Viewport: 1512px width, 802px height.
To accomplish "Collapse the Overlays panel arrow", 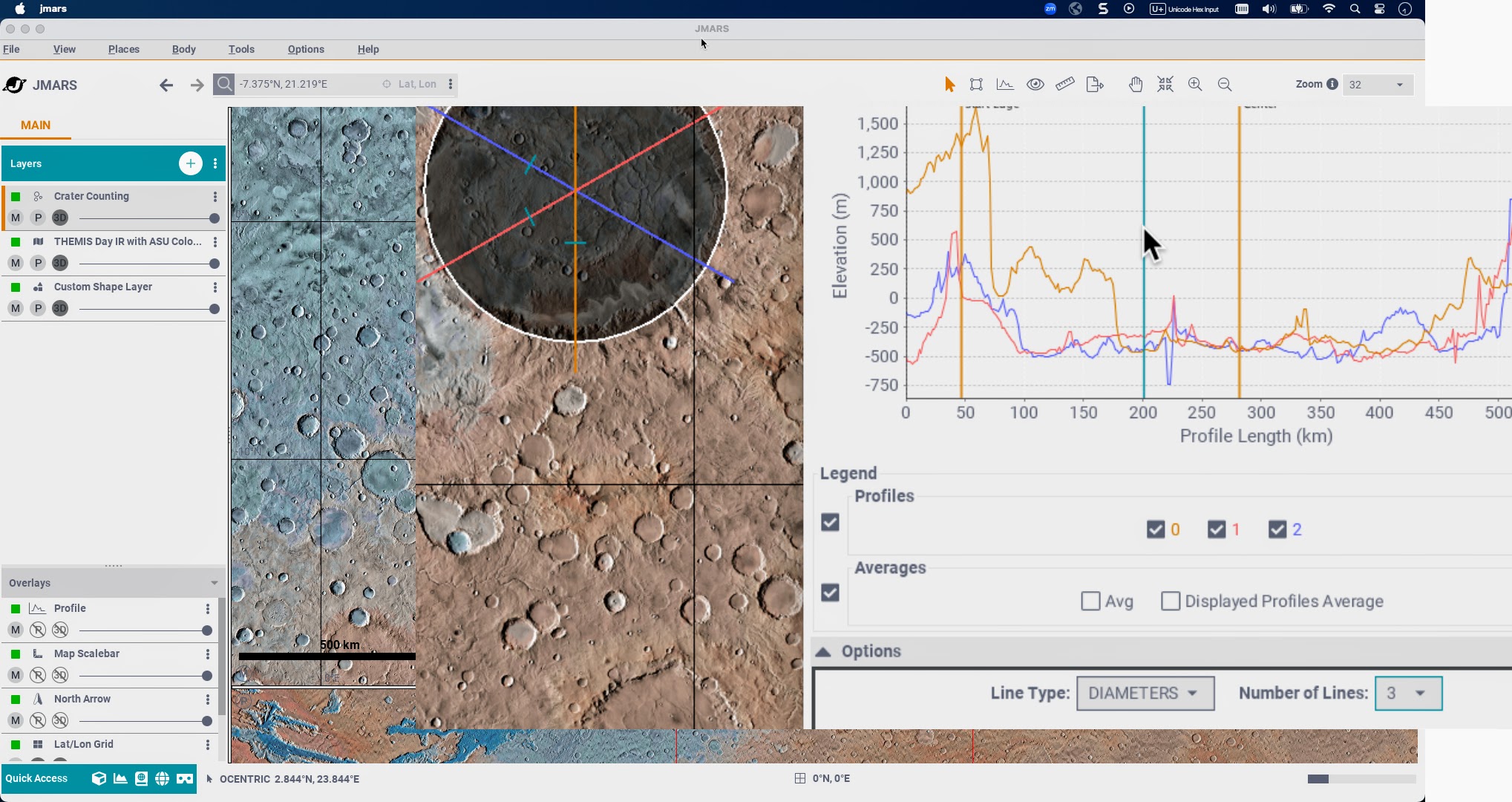I will click(x=214, y=583).
